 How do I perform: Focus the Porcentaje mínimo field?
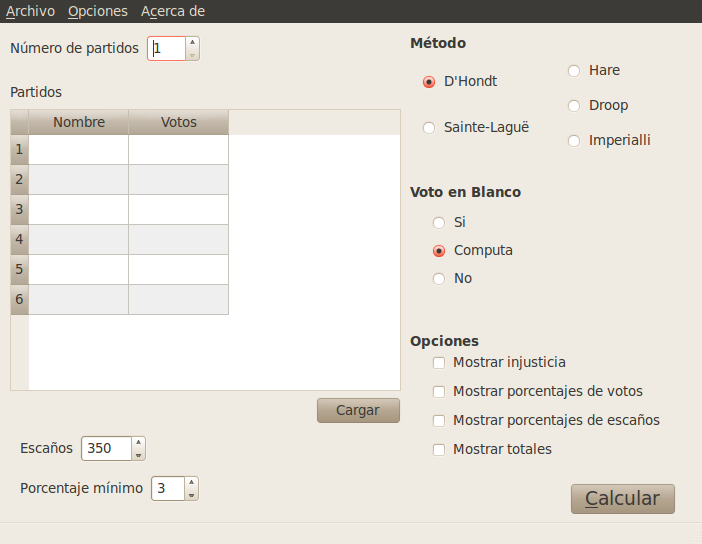[x=168, y=488]
